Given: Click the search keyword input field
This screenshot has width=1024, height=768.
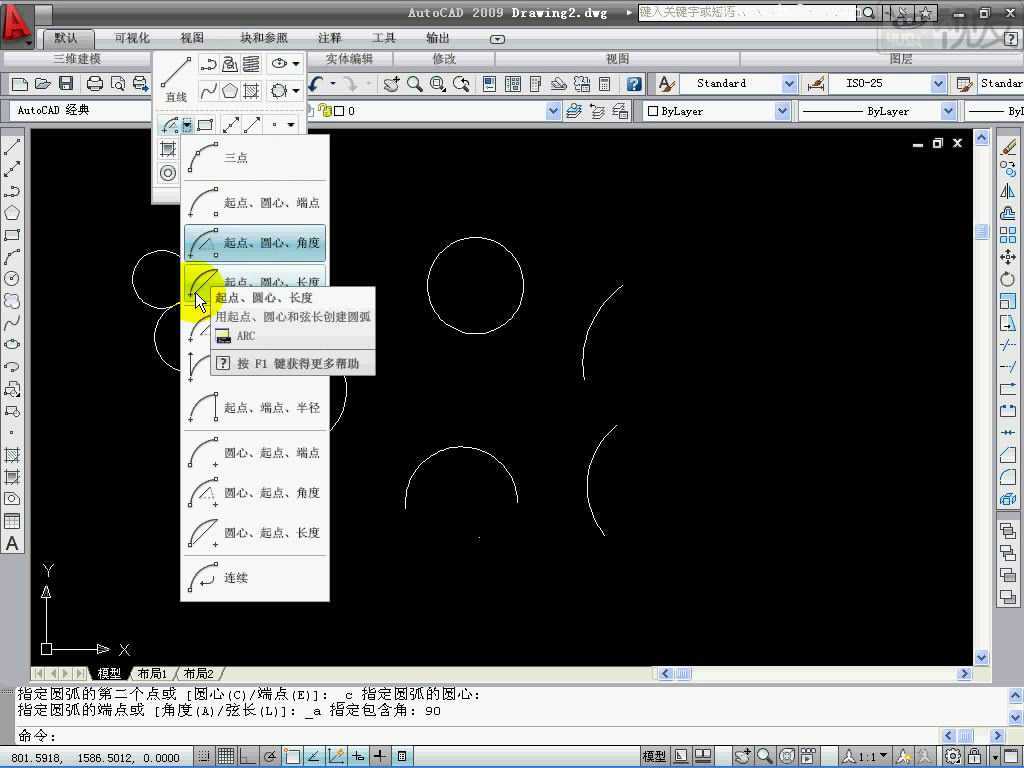Looking at the screenshot, I should tap(746, 12).
